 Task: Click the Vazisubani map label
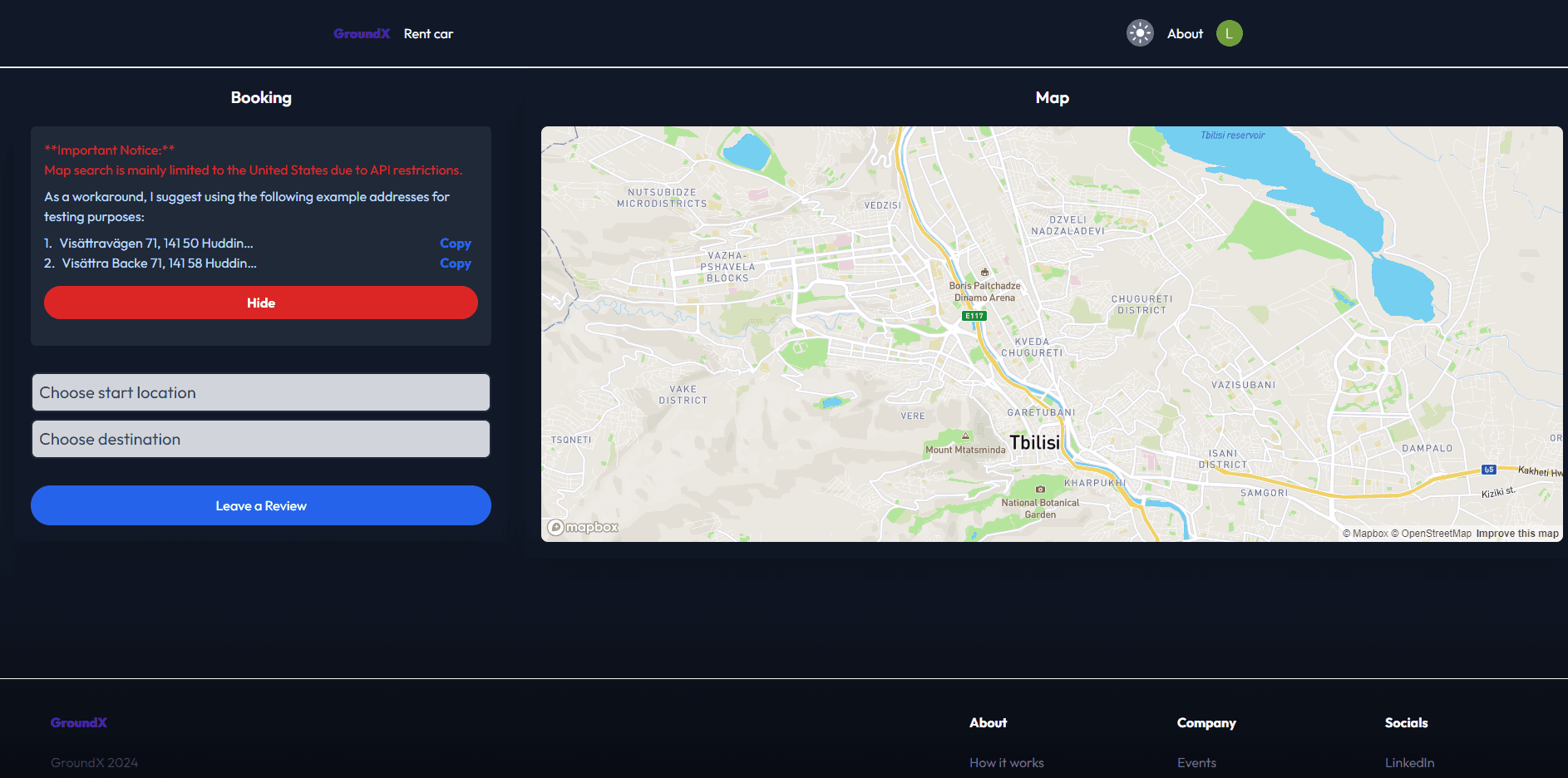click(x=1243, y=386)
